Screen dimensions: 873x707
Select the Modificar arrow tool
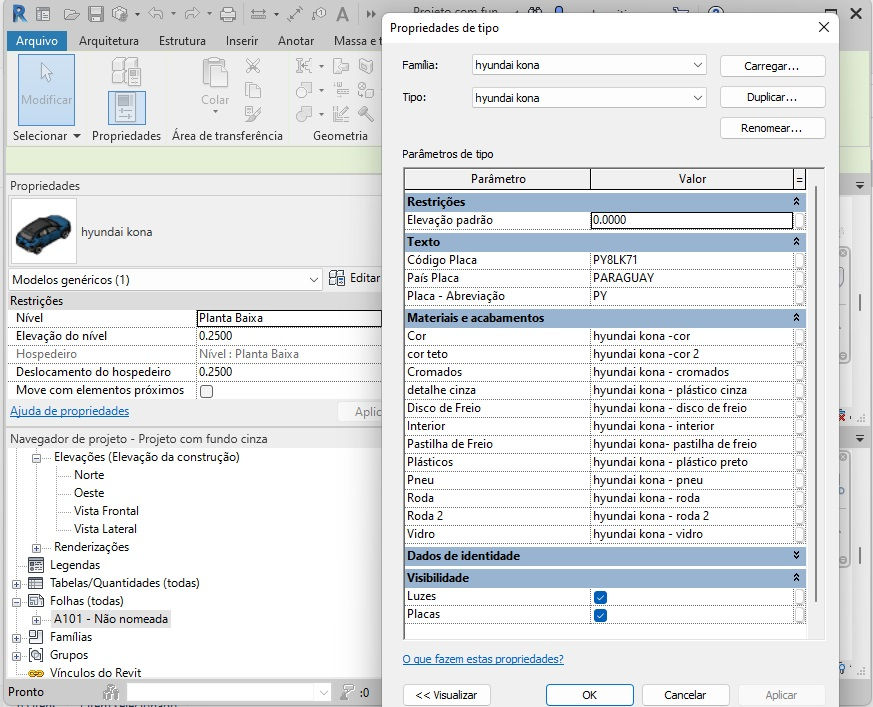46,89
